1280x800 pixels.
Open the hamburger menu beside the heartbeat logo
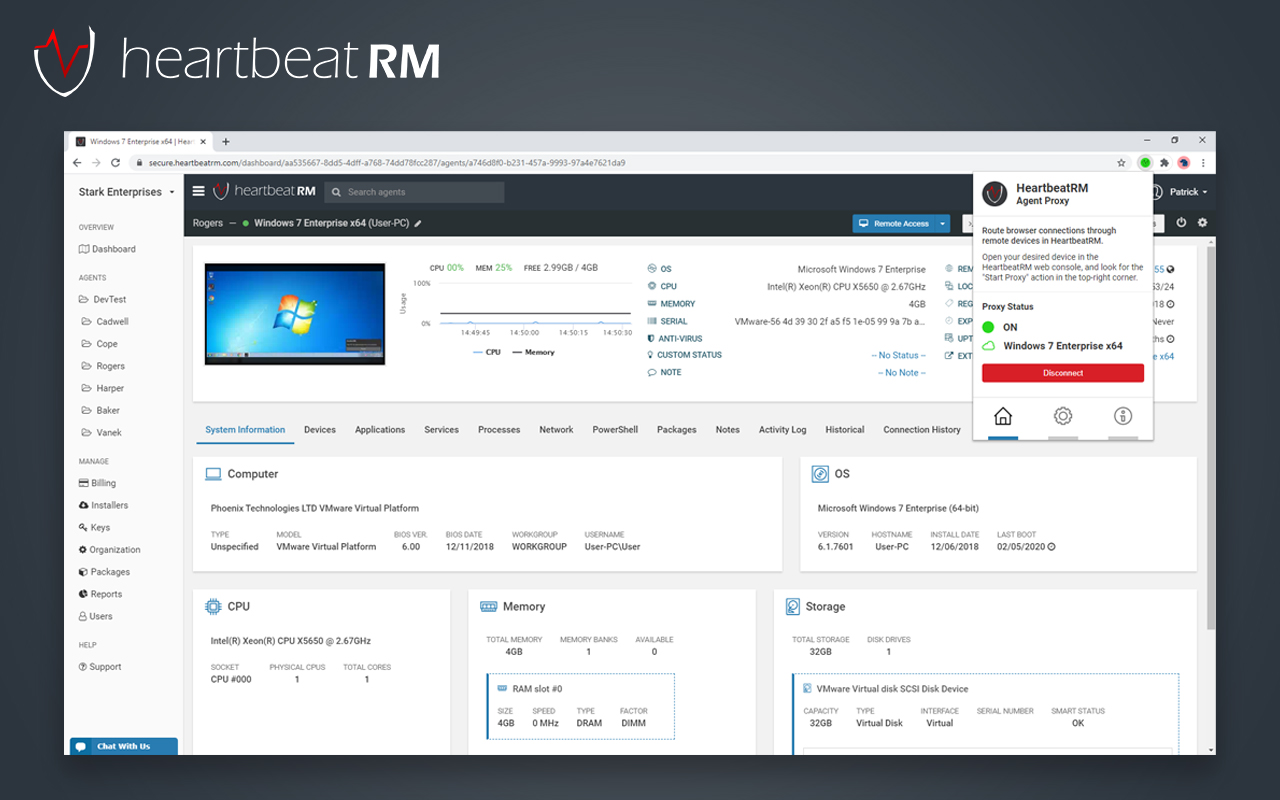[199, 191]
